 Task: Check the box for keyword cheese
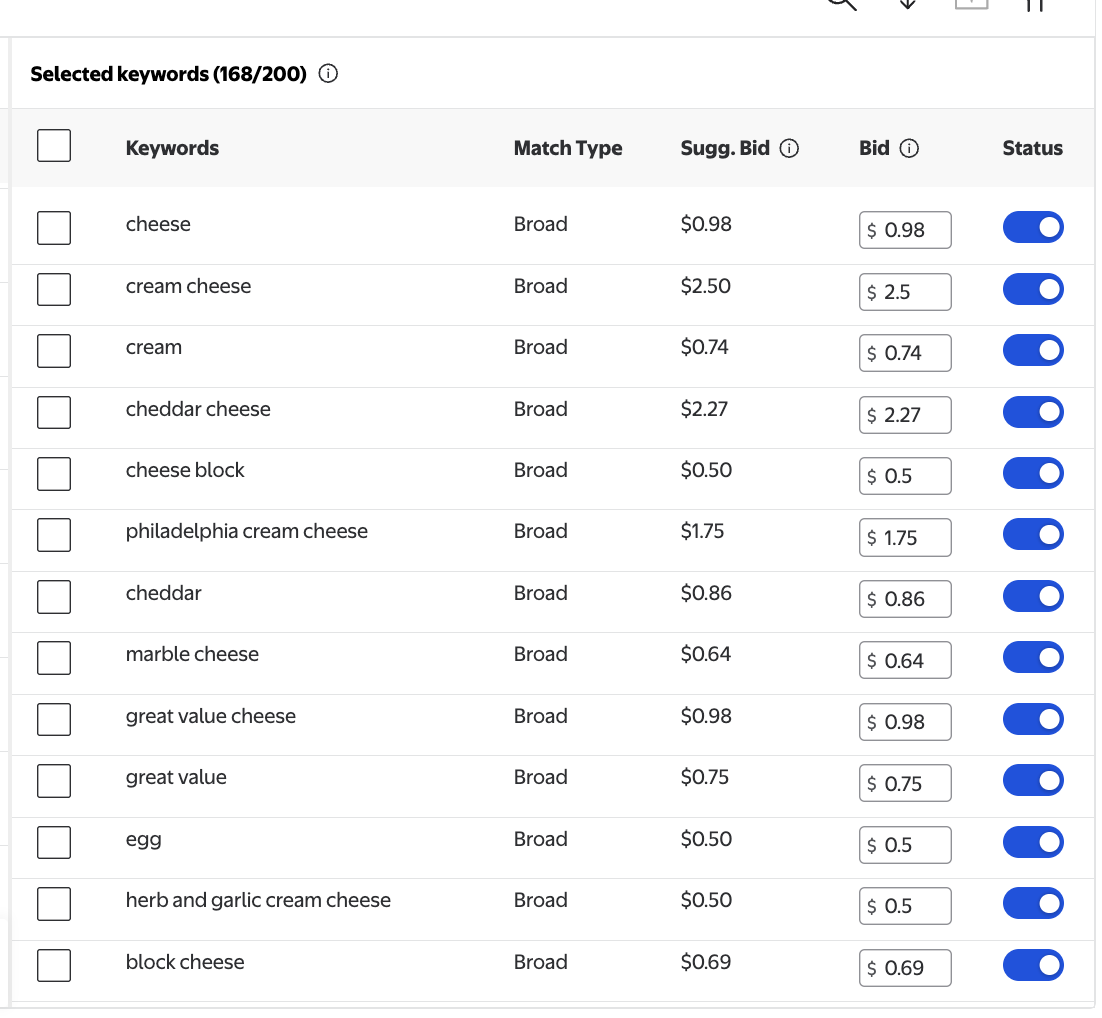[x=54, y=228]
